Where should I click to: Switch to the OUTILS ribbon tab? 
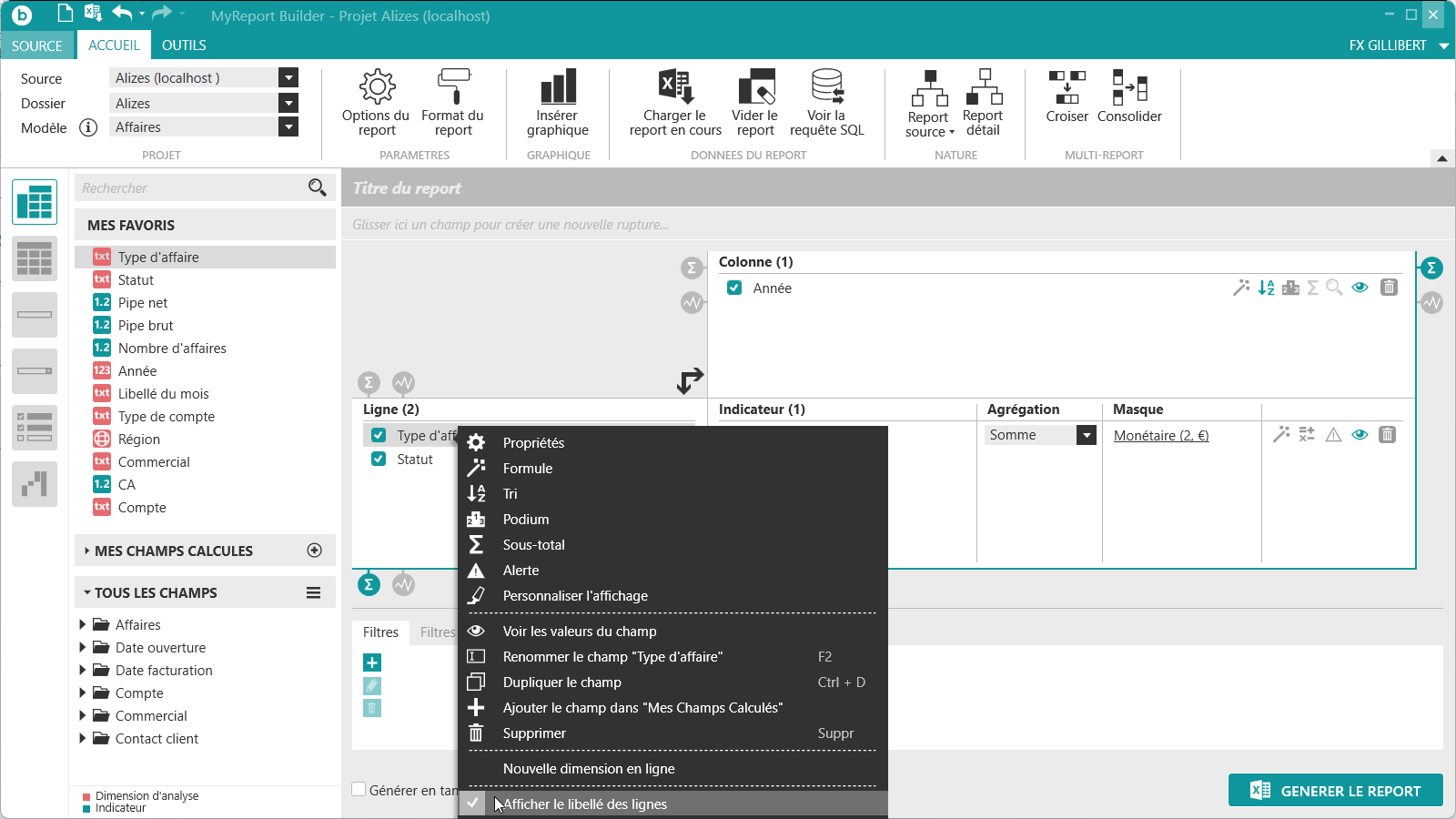tap(184, 45)
